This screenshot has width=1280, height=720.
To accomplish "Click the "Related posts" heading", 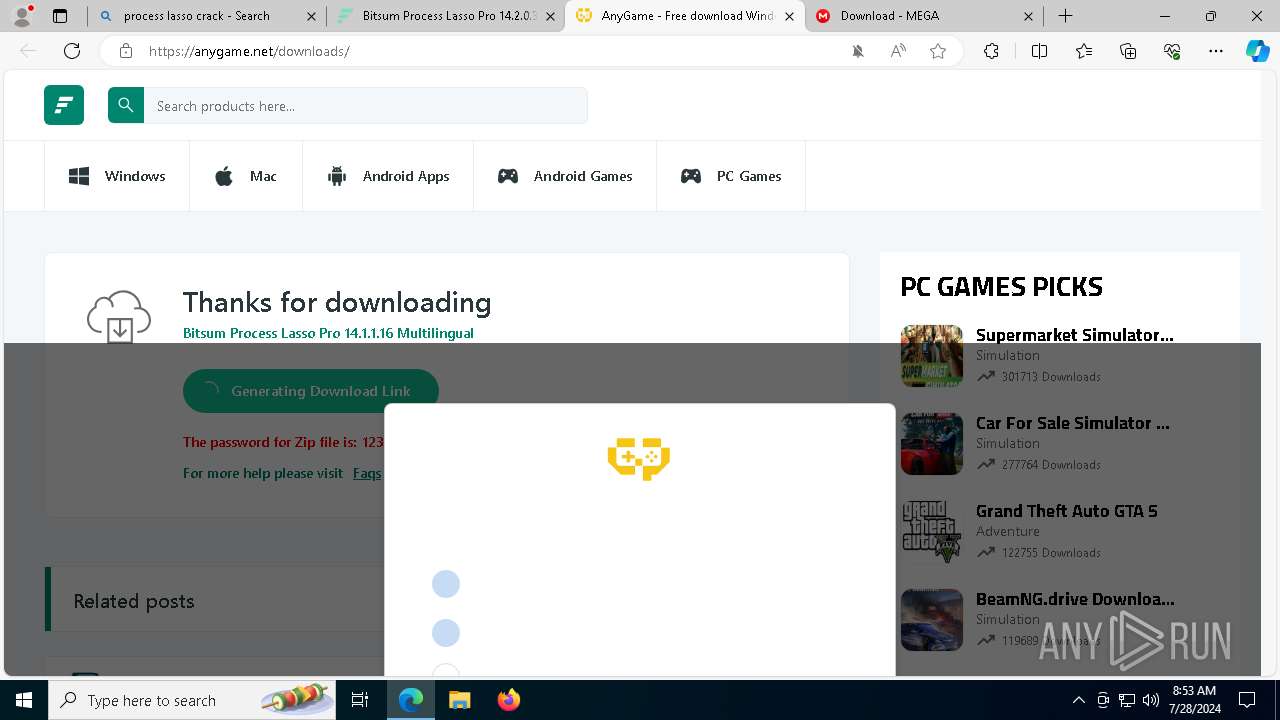I will pyautogui.click(x=134, y=601).
